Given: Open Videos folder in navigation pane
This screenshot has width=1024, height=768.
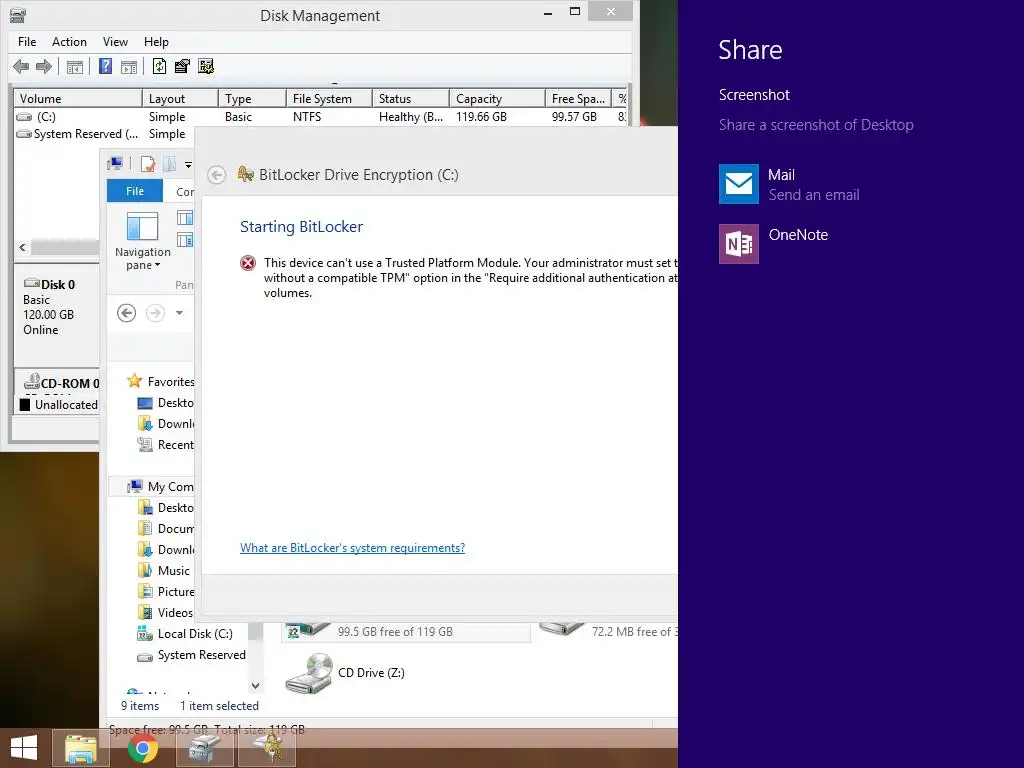Looking at the screenshot, I should (x=166, y=613).
